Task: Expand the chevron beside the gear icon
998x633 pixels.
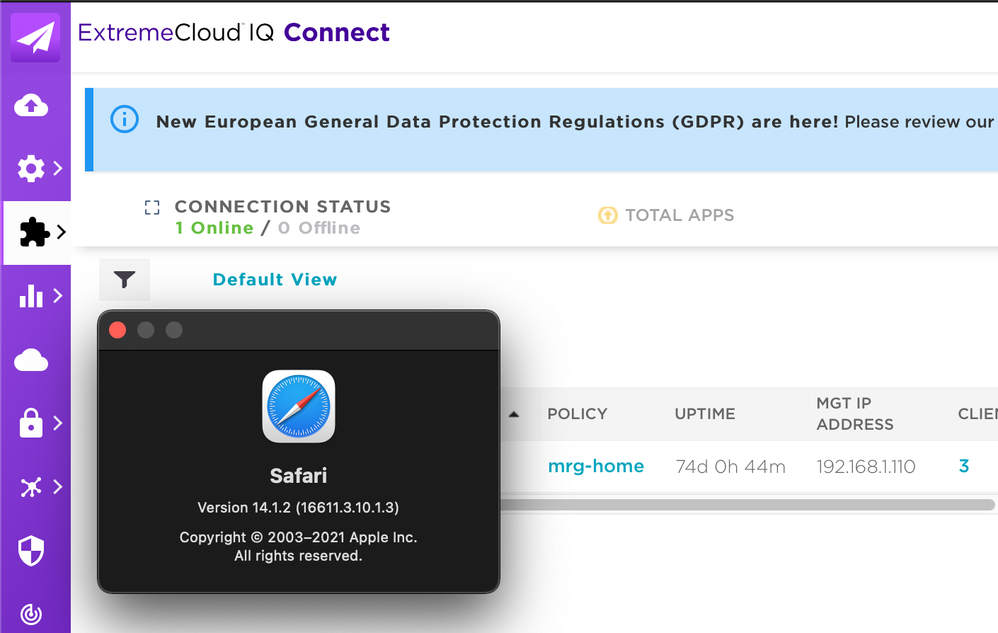Action: point(58,168)
